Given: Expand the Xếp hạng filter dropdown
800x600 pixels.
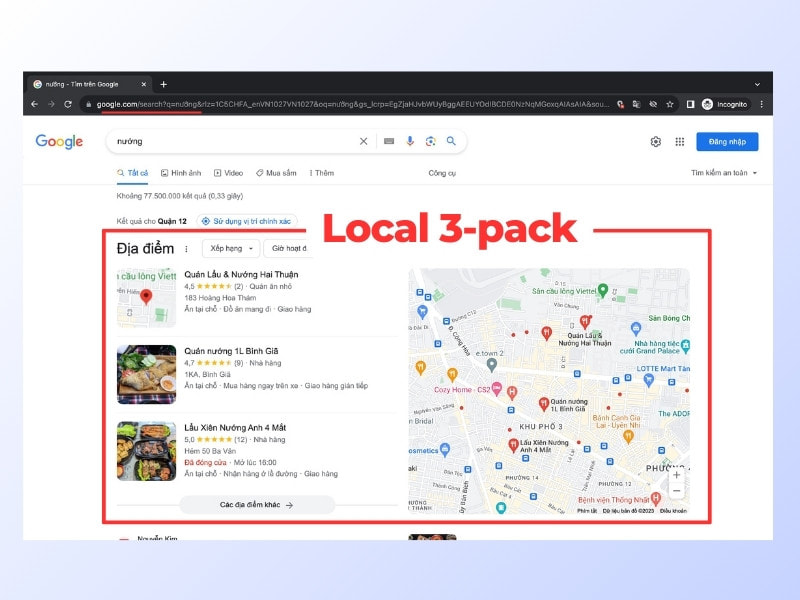Looking at the screenshot, I should pos(232,249).
